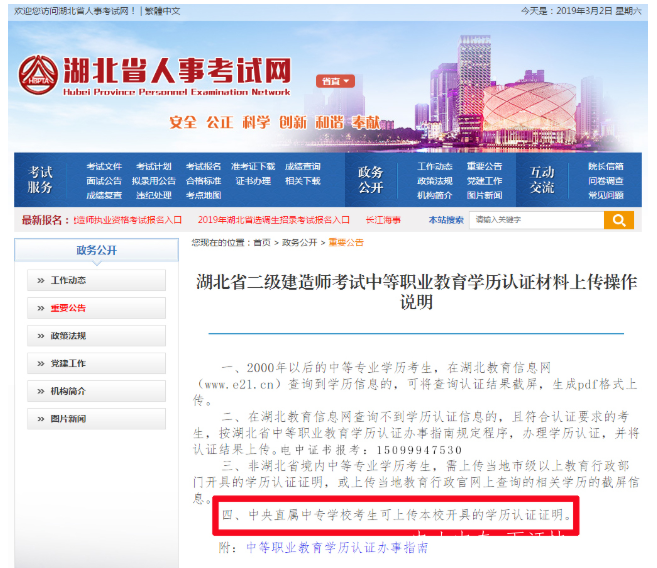Expand 工作动态 in the left sidebar
The height and width of the screenshot is (568, 657).
96,280
